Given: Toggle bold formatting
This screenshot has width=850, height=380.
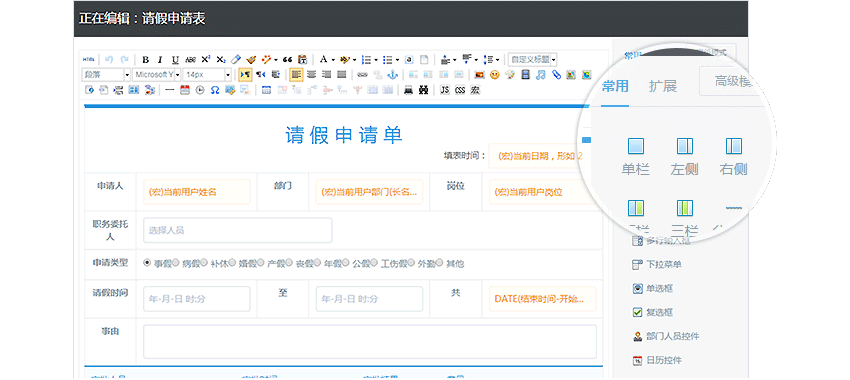Looking at the screenshot, I should click(x=145, y=60).
